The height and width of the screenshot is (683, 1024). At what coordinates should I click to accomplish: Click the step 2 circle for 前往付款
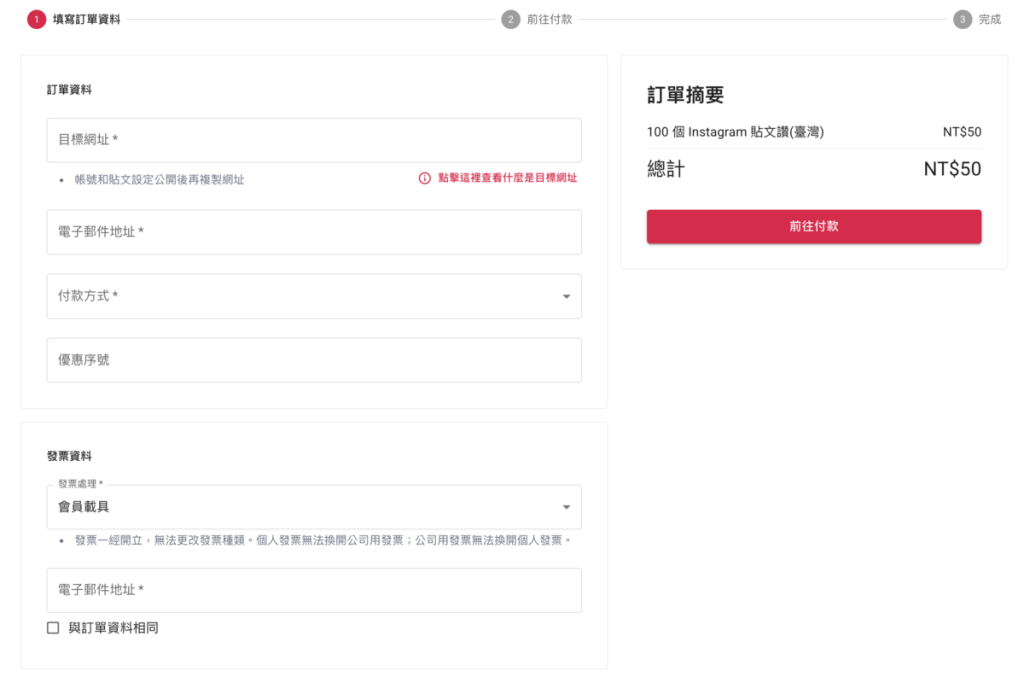(511, 20)
